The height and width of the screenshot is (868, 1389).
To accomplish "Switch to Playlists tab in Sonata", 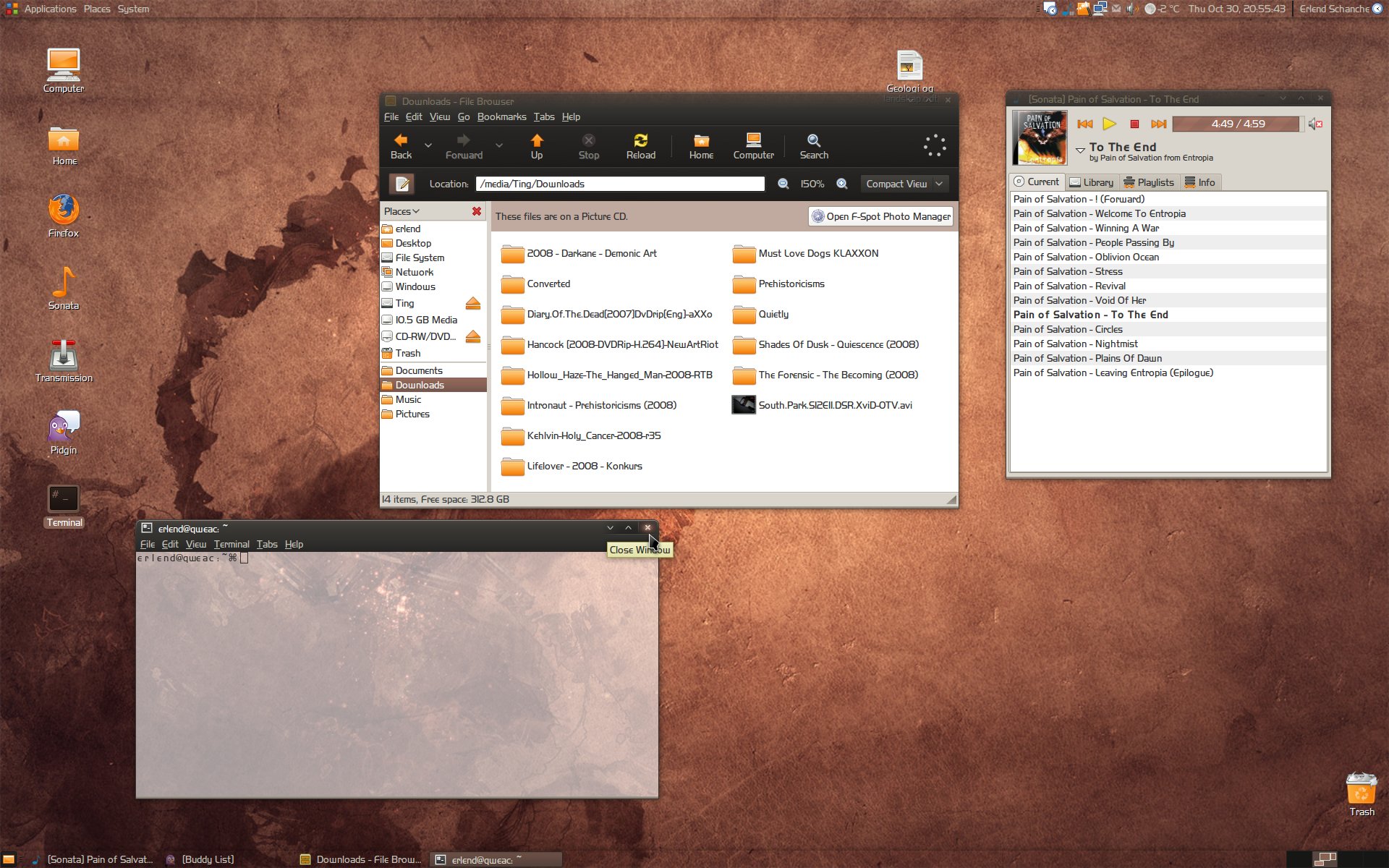I will pyautogui.click(x=1149, y=182).
